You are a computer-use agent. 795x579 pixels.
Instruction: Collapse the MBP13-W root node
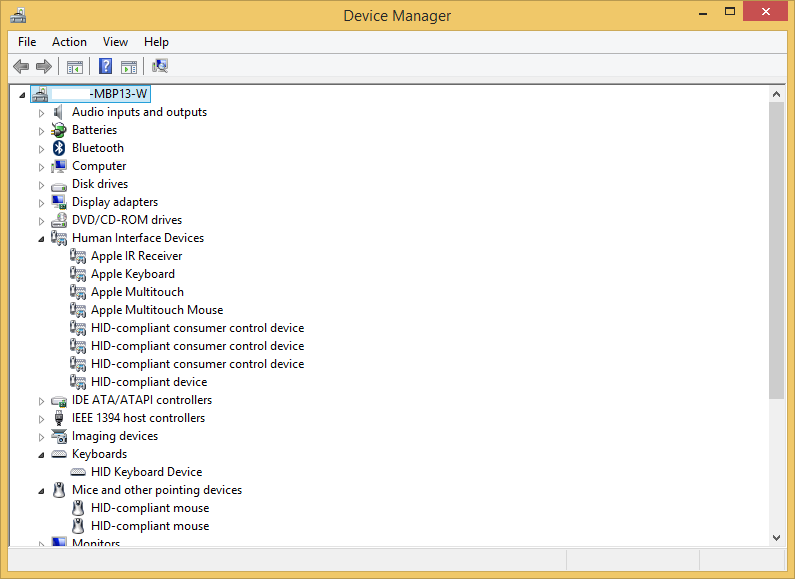click(x=22, y=95)
